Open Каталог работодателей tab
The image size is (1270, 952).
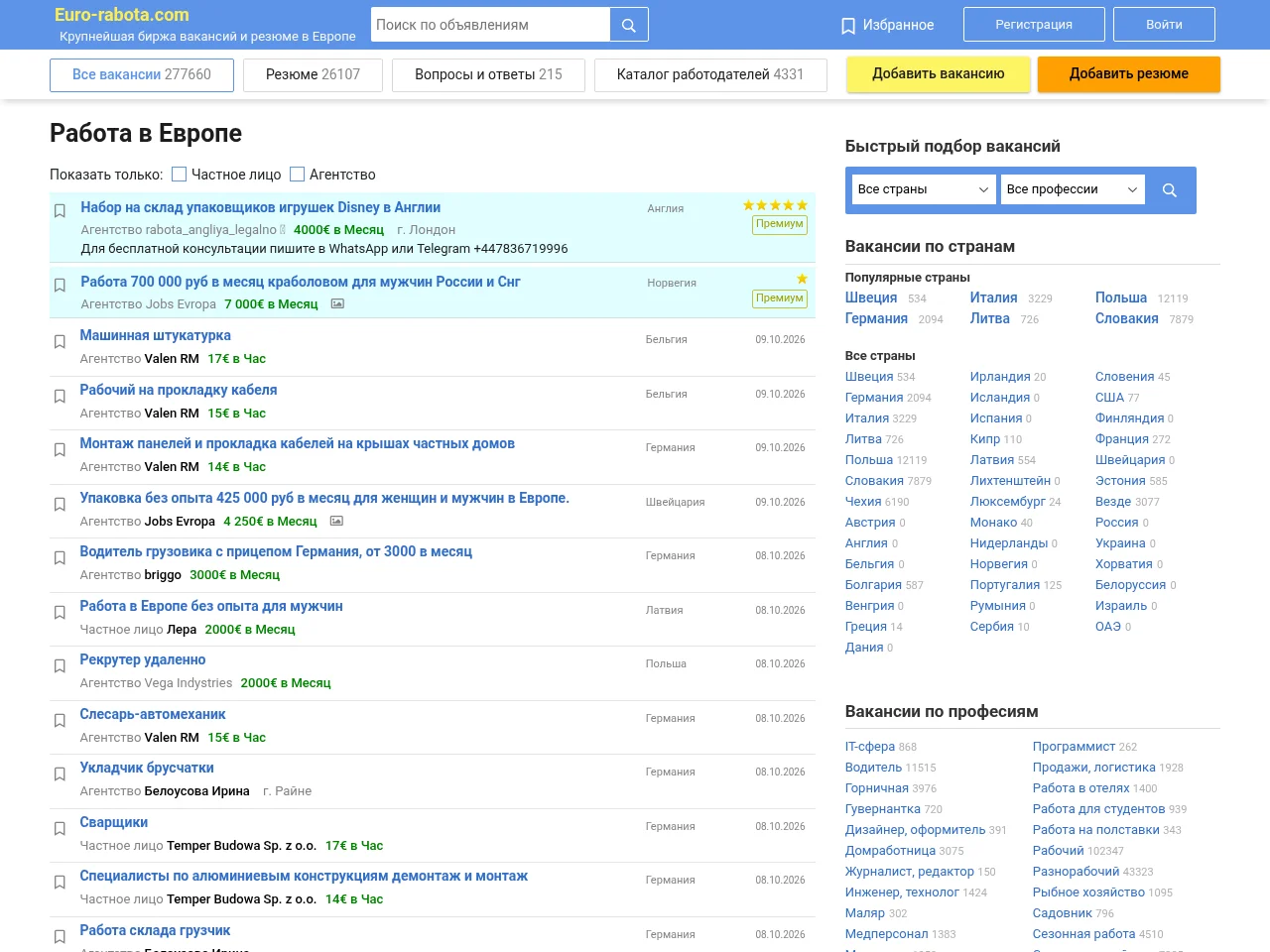710,75
